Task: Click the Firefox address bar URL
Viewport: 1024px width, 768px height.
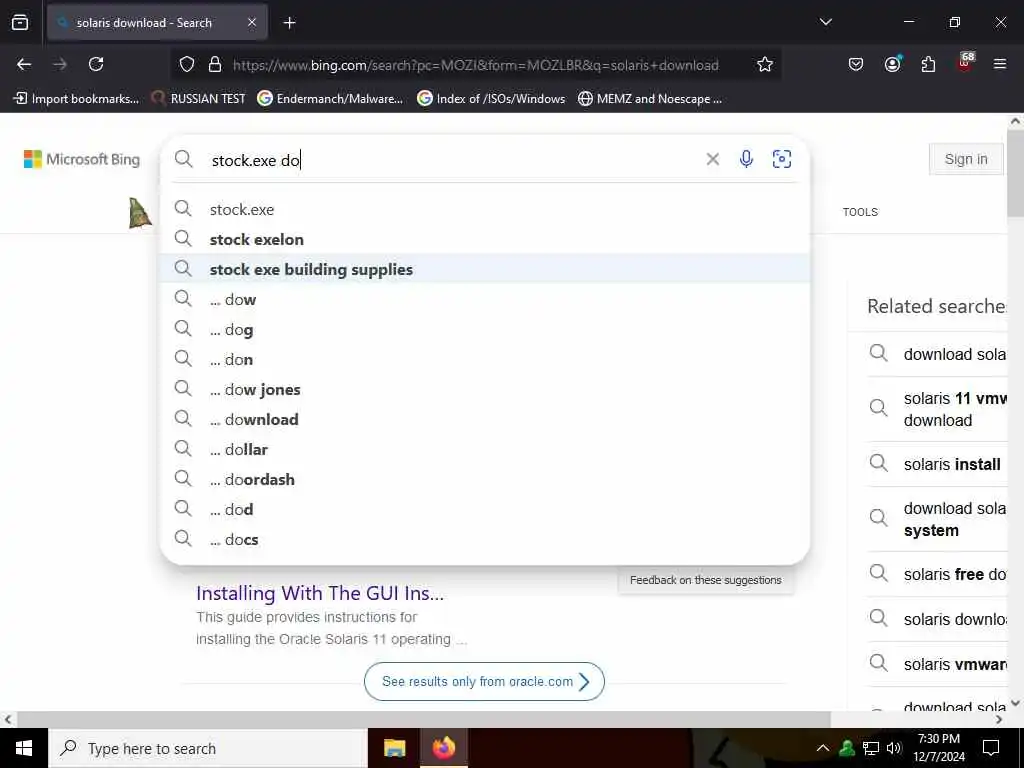Action: [475, 65]
